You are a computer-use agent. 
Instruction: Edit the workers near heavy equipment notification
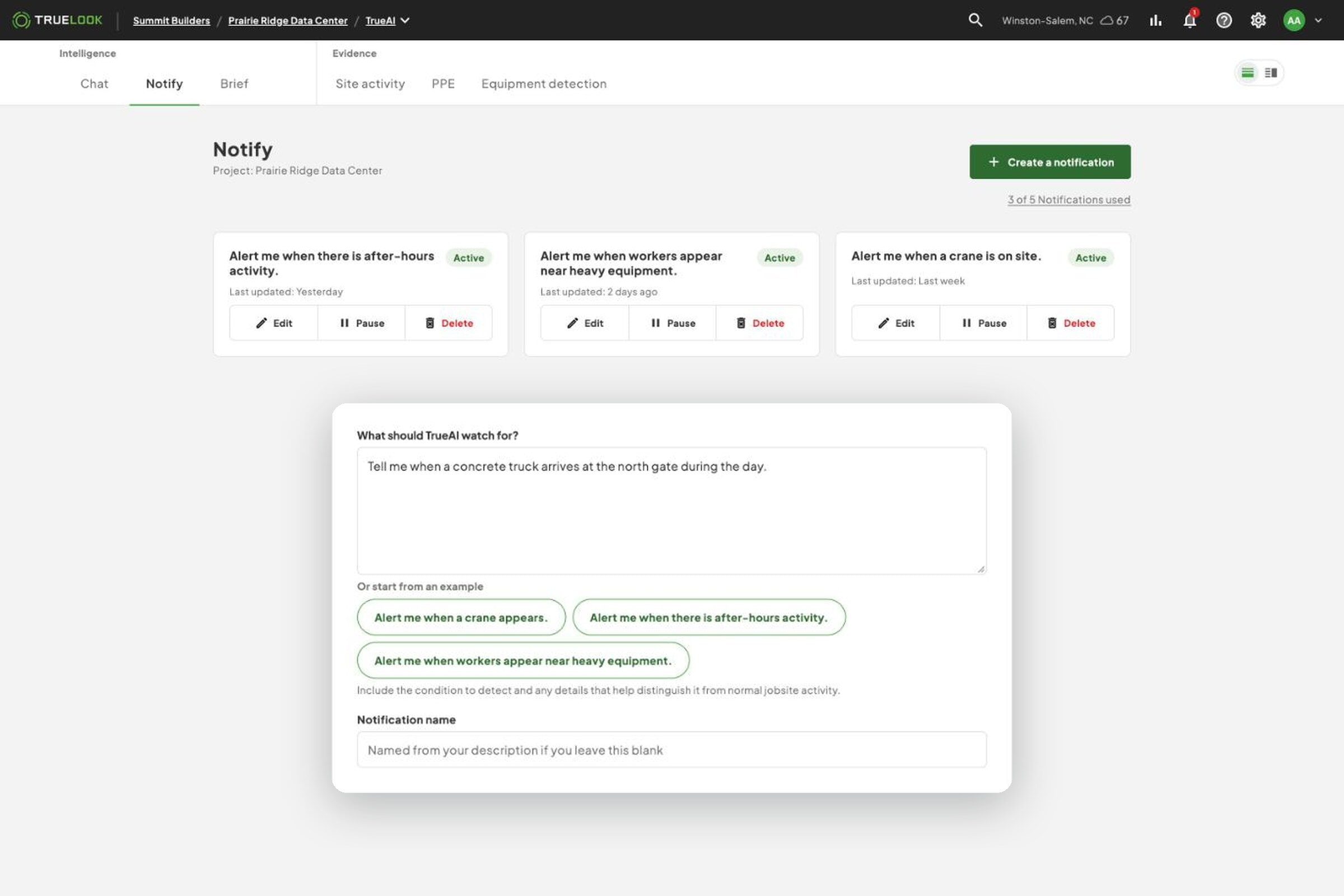(585, 323)
